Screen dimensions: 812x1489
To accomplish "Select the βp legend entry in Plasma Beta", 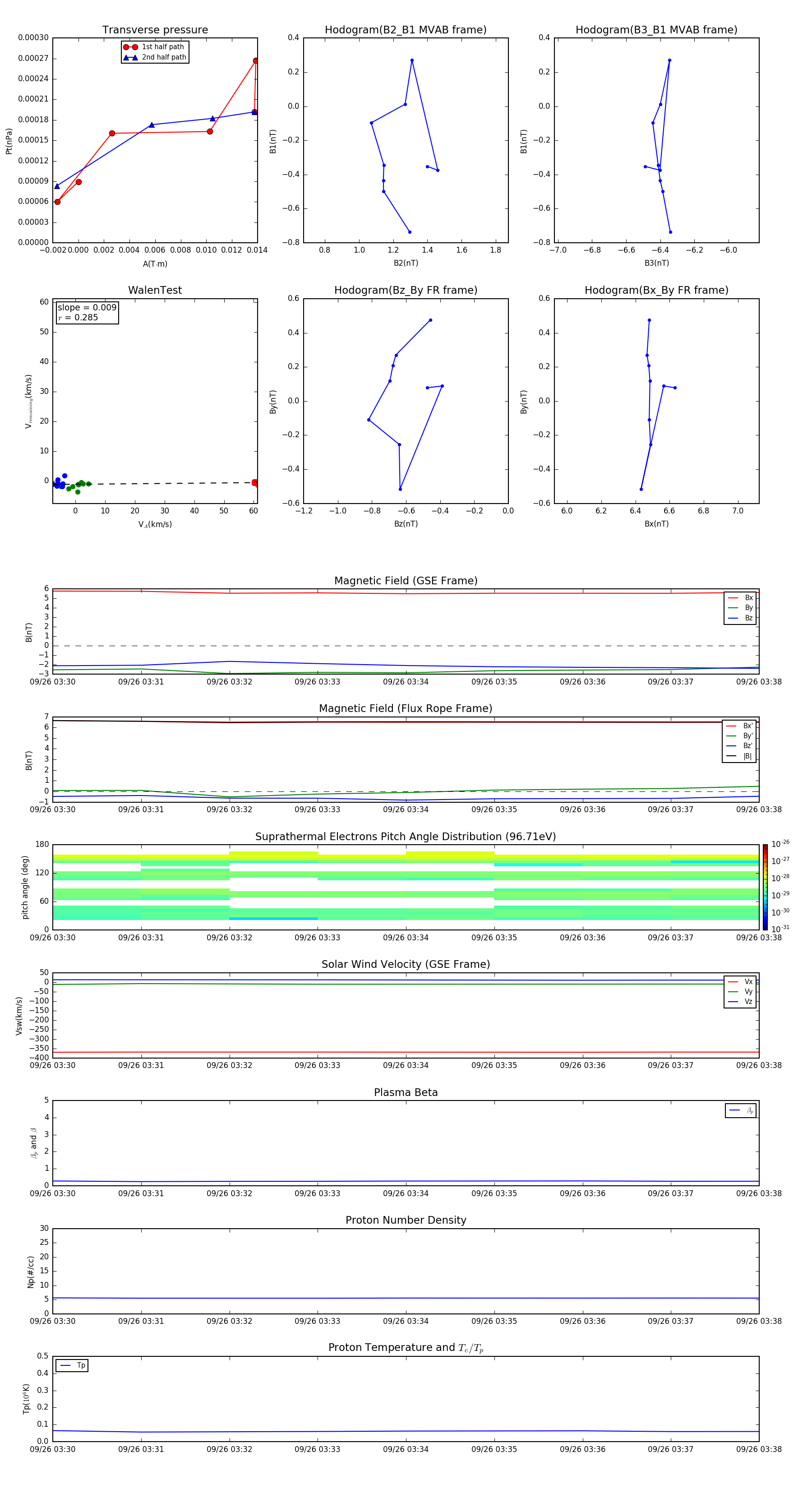I will (741, 1110).
